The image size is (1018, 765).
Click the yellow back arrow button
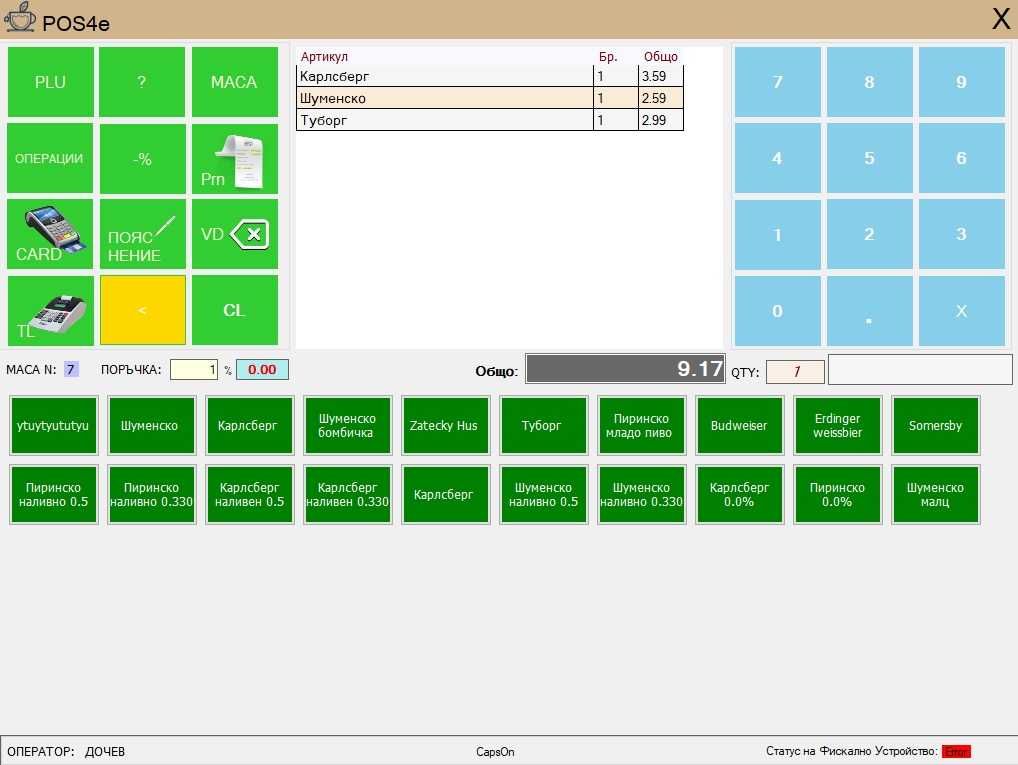pos(142,310)
